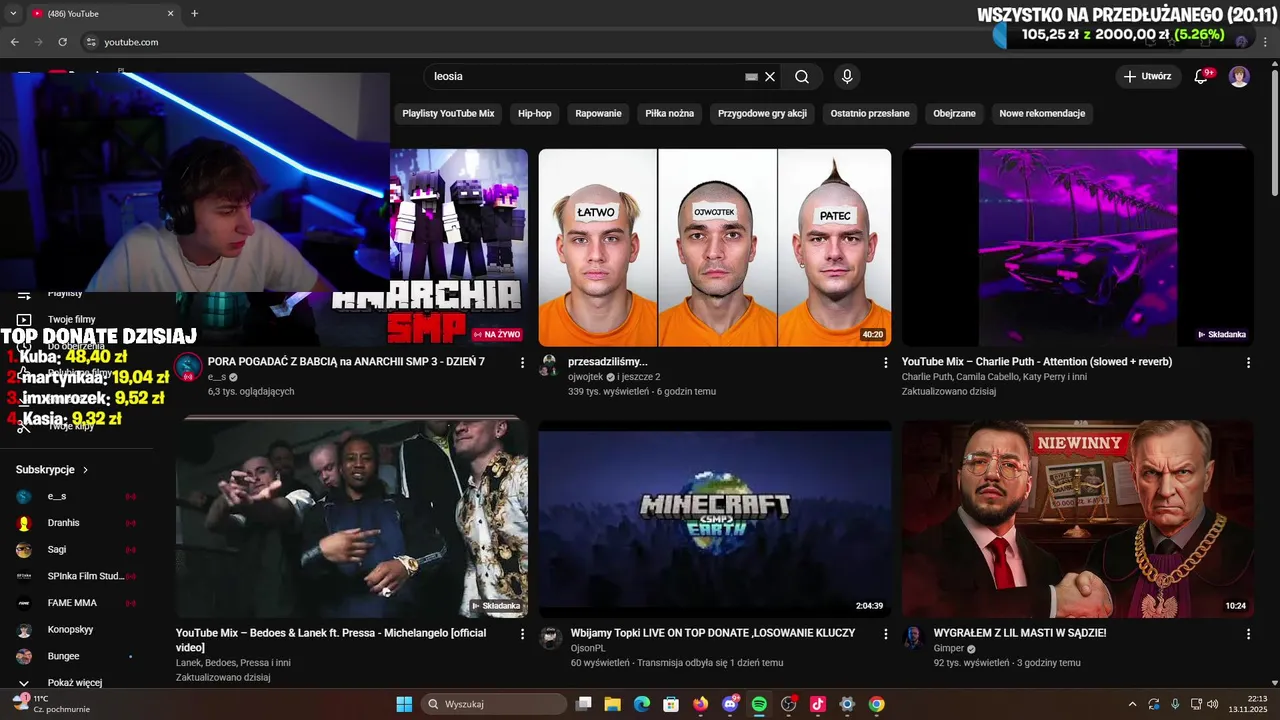Screen dimensions: 1280x720
Task: Open the purple palm trees mix thumbnail
Action: pyautogui.click(x=1077, y=248)
